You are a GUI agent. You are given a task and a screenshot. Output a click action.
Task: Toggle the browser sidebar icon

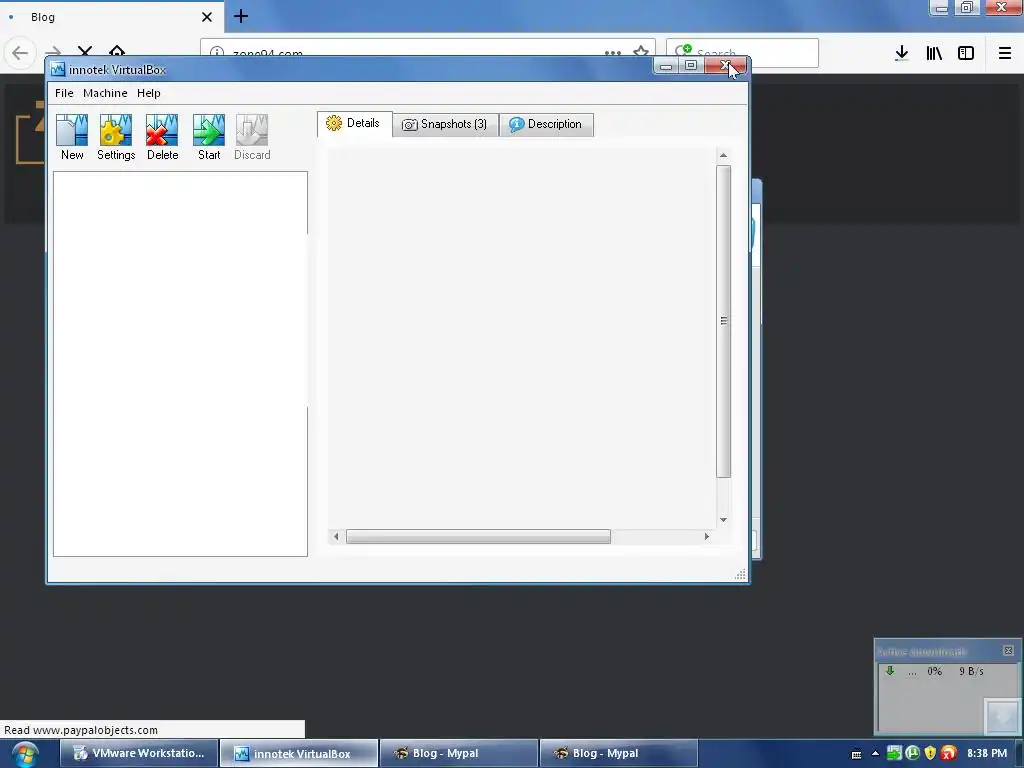[966, 53]
